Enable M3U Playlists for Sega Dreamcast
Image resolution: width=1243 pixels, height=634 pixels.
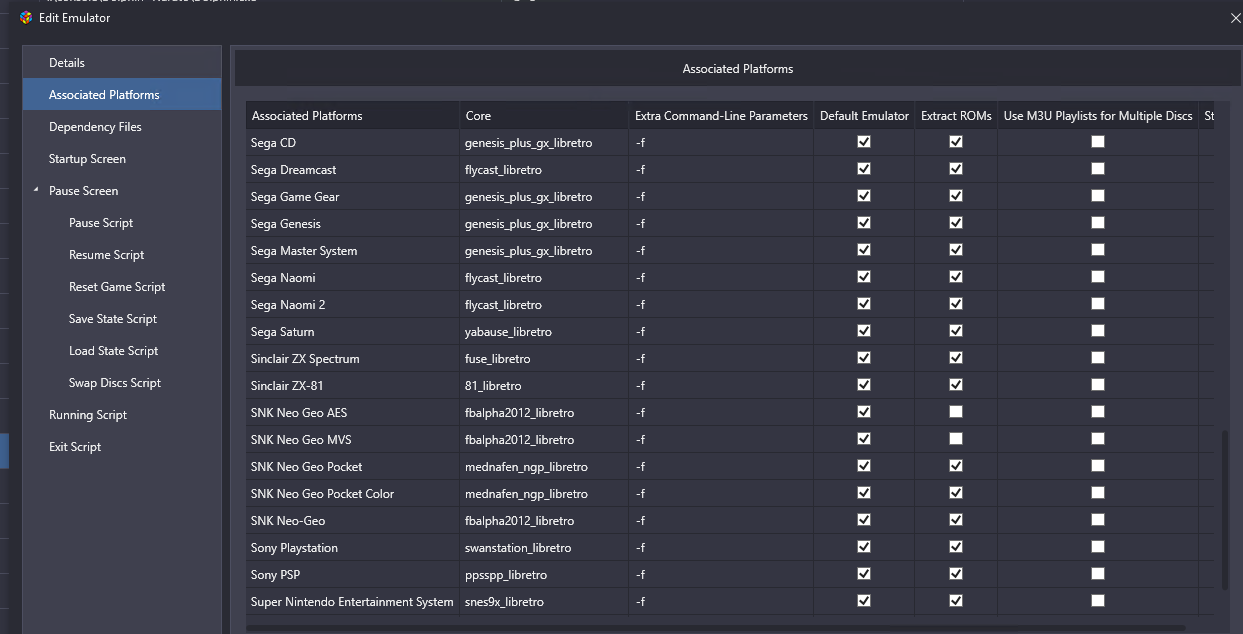click(x=1098, y=169)
